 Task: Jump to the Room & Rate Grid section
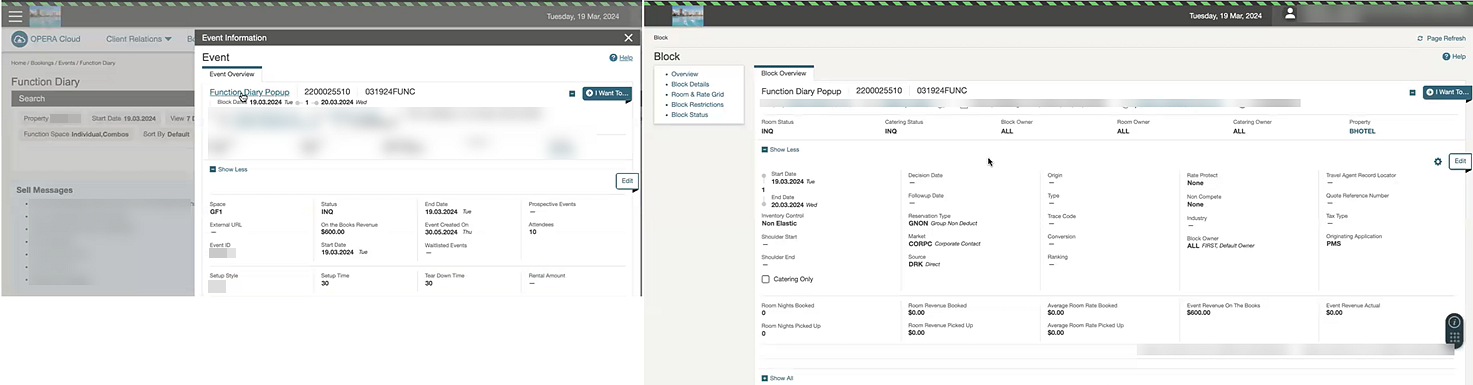click(697, 94)
